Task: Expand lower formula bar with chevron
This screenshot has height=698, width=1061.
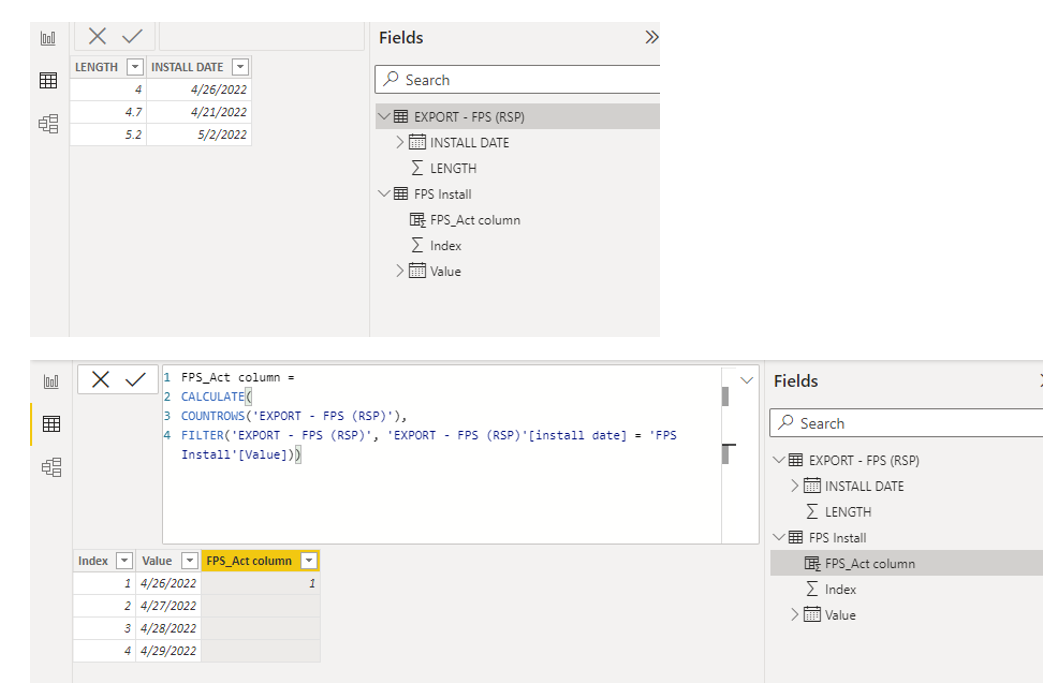Action: click(x=746, y=380)
